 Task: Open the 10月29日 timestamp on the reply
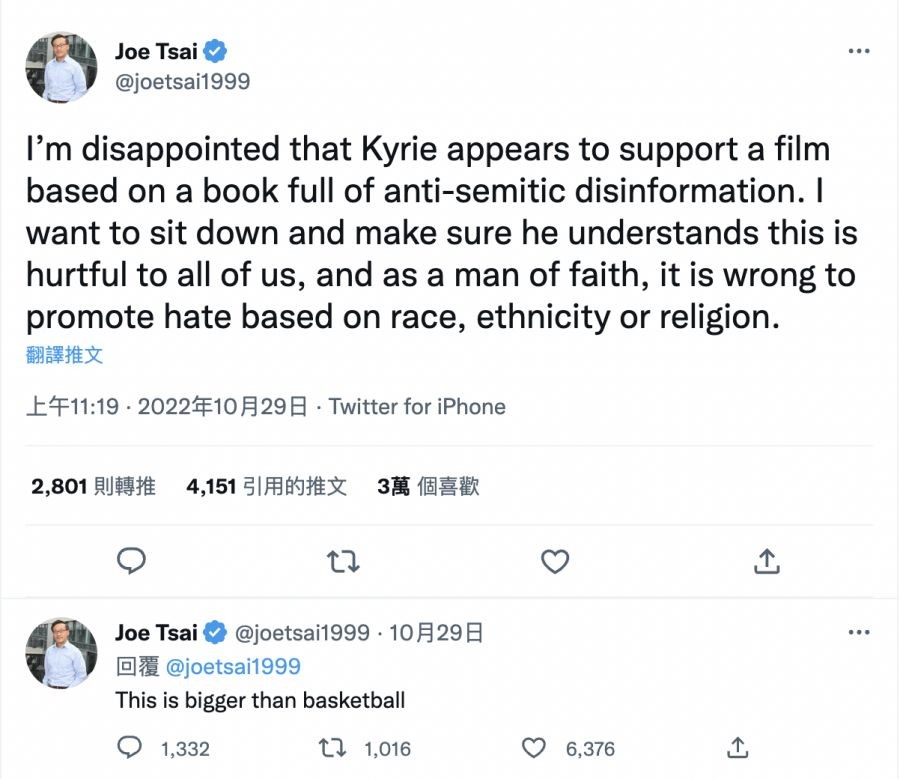pyautogui.click(x=436, y=633)
